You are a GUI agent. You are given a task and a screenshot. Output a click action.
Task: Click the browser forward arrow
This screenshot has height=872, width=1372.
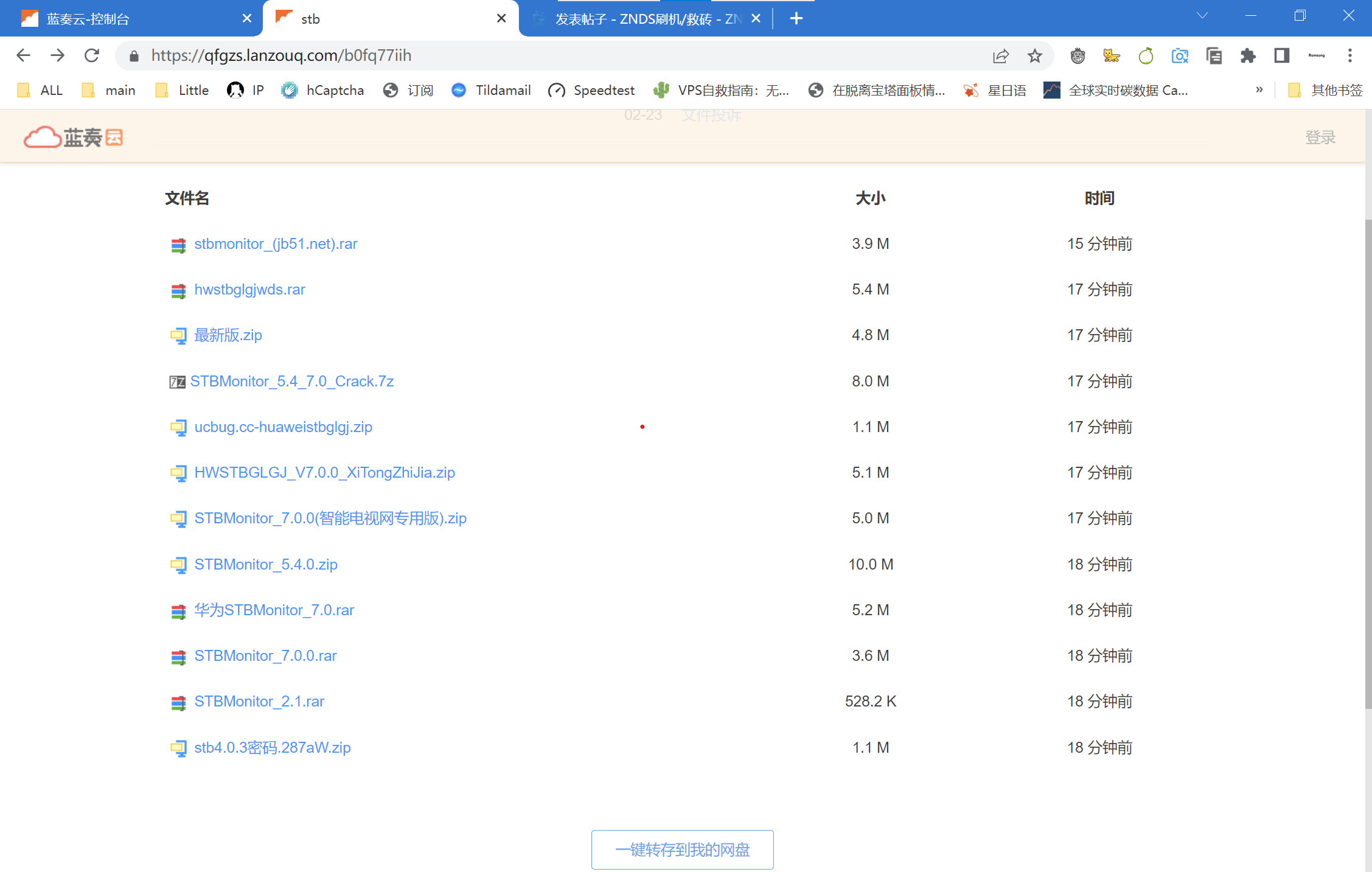click(x=57, y=55)
